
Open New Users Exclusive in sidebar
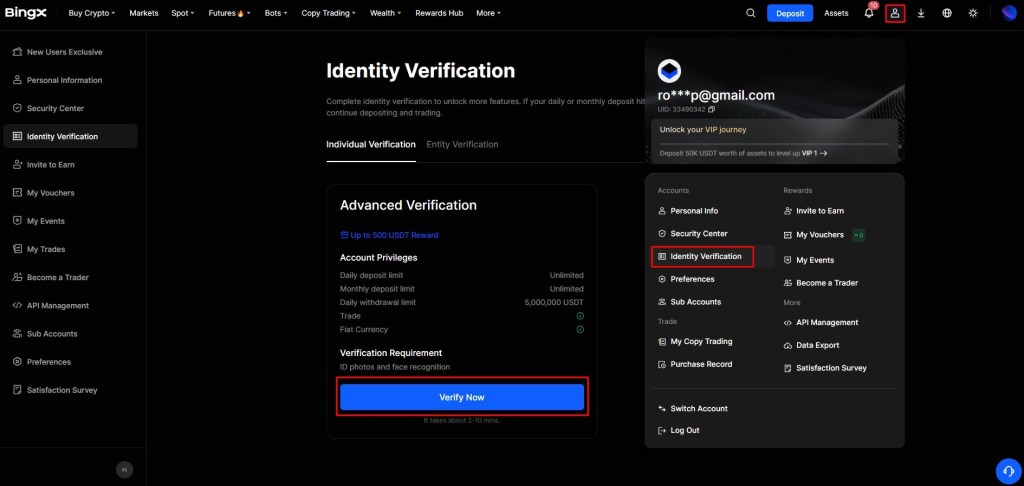coord(71,52)
